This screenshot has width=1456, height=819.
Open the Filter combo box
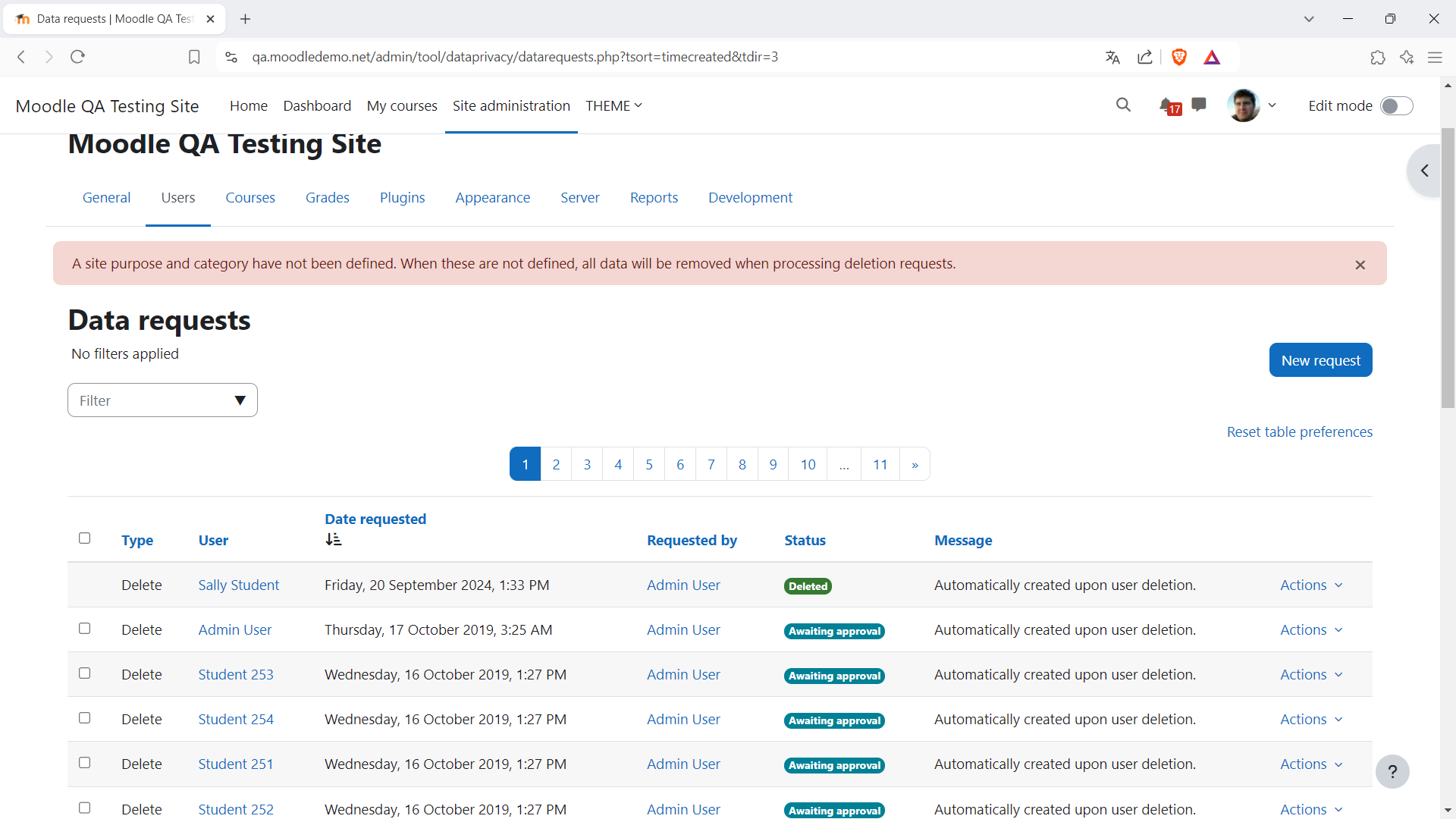point(162,400)
